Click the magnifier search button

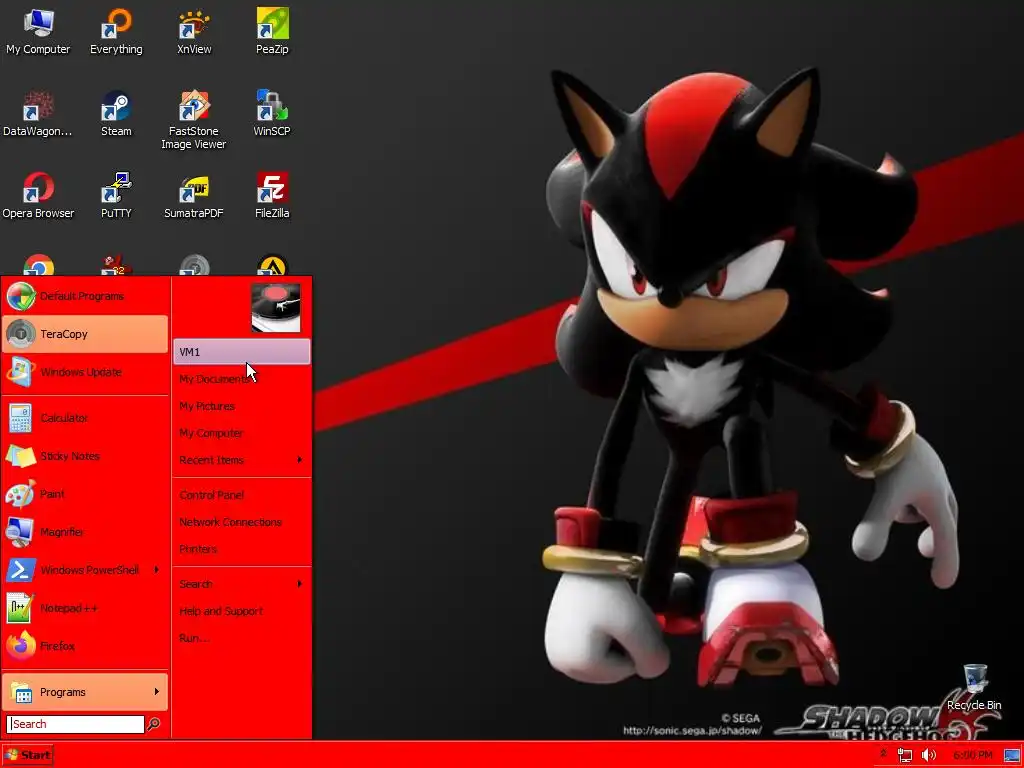point(154,724)
